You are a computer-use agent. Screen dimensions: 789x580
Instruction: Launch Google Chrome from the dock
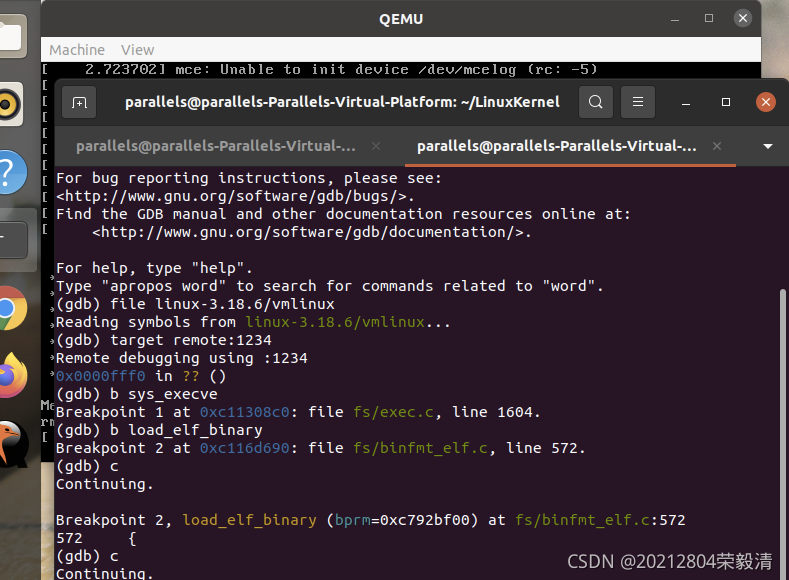pos(11,308)
